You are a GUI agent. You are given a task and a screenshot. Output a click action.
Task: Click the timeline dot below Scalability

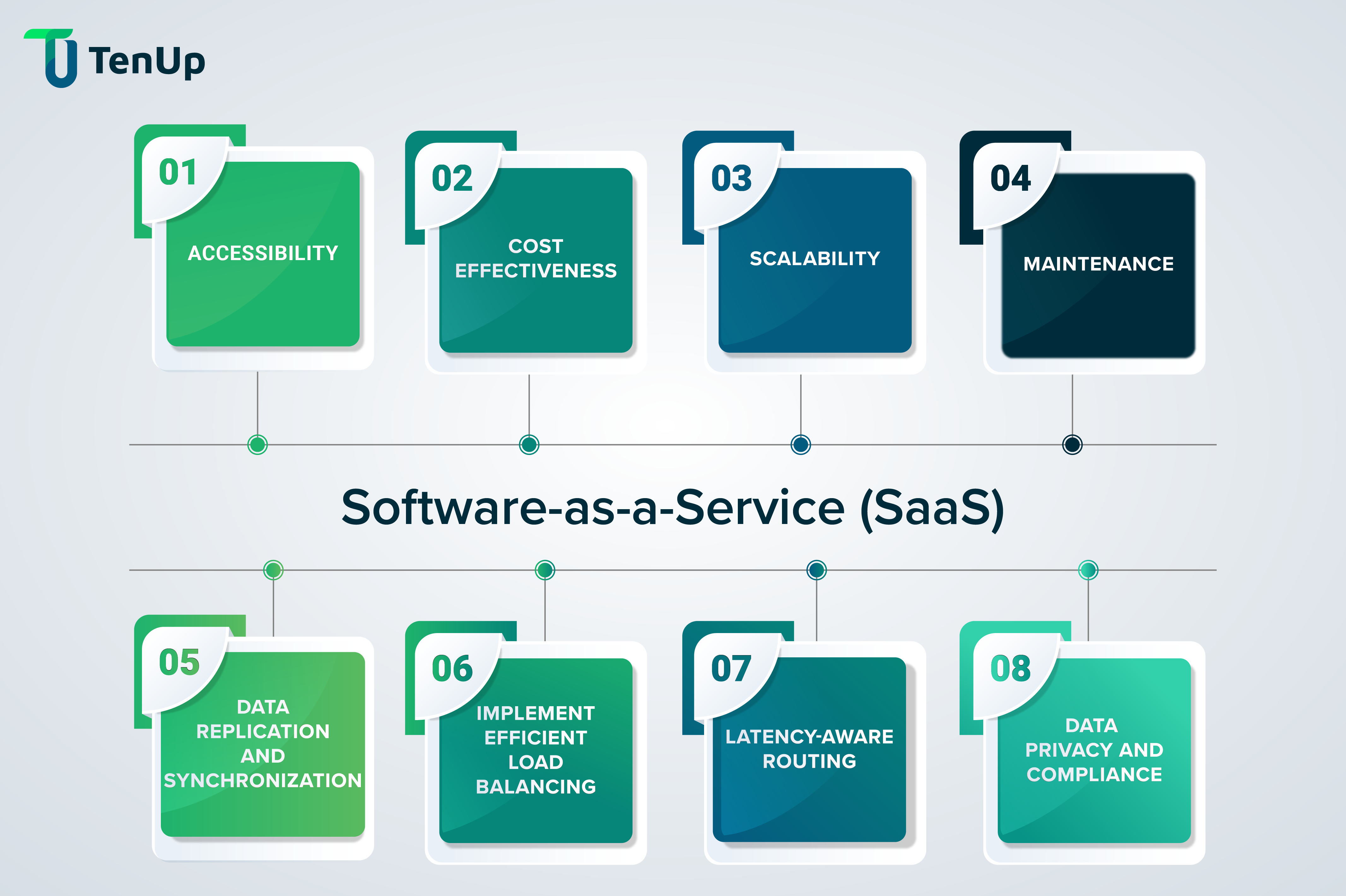point(801,445)
